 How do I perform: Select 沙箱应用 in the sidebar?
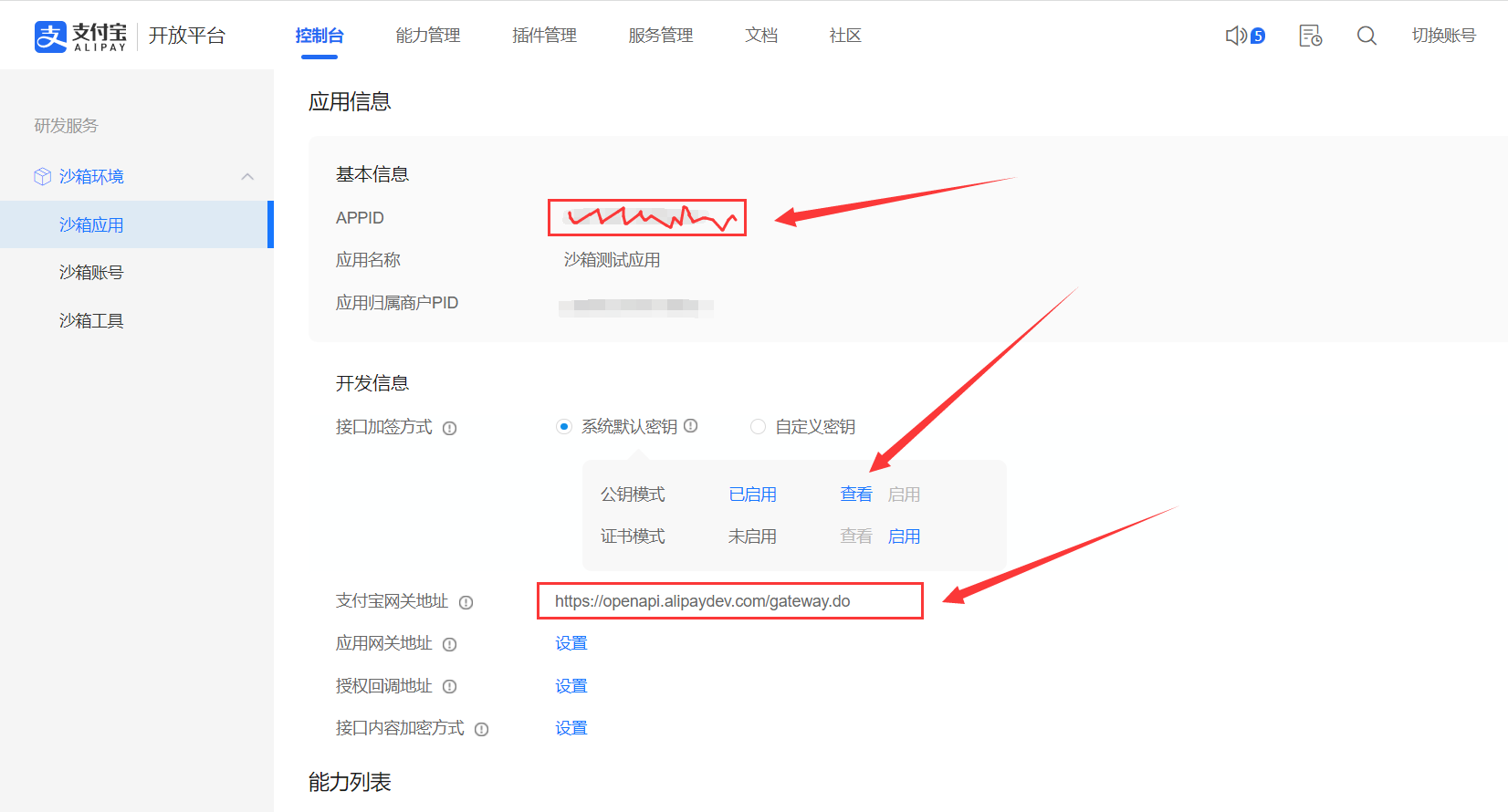tap(137, 224)
